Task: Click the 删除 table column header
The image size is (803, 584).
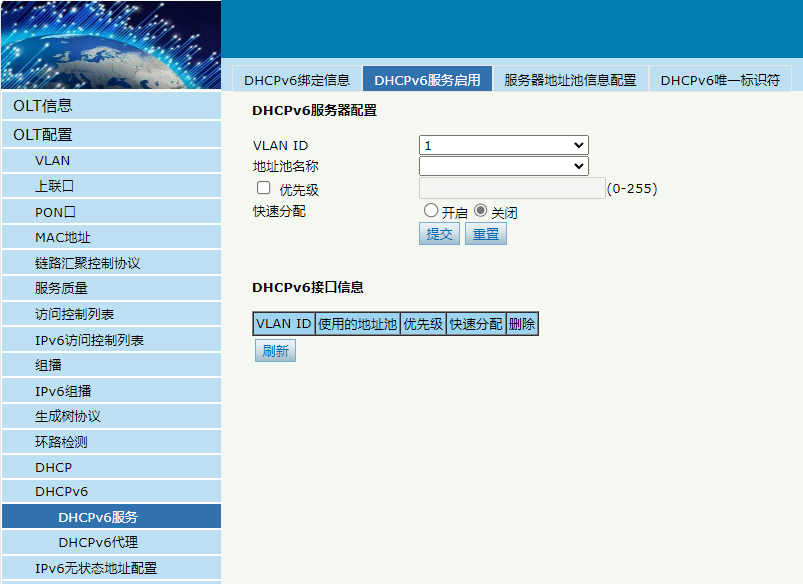Action: [522, 324]
